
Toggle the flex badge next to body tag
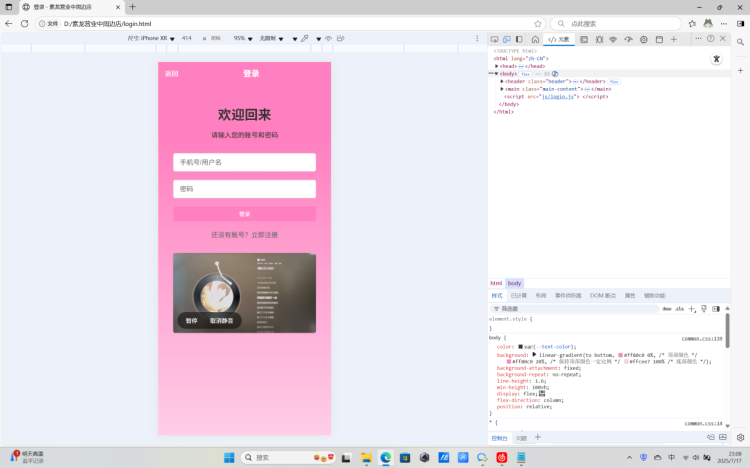point(525,74)
